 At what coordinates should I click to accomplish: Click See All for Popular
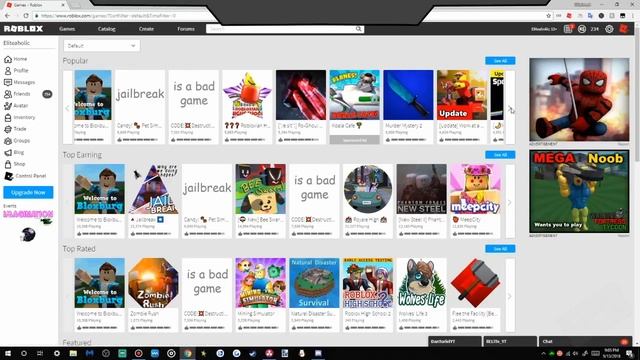point(500,61)
